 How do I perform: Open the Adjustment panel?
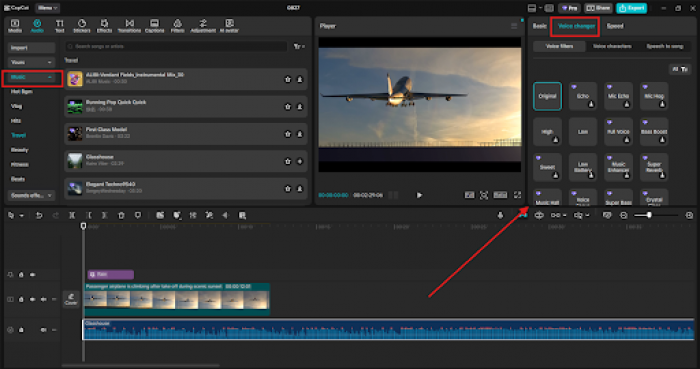point(203,26)
